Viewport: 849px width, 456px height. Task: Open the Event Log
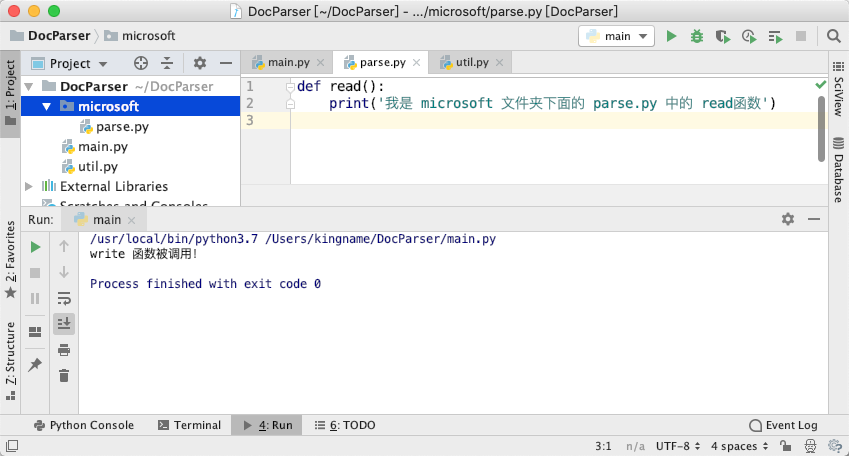783,425
